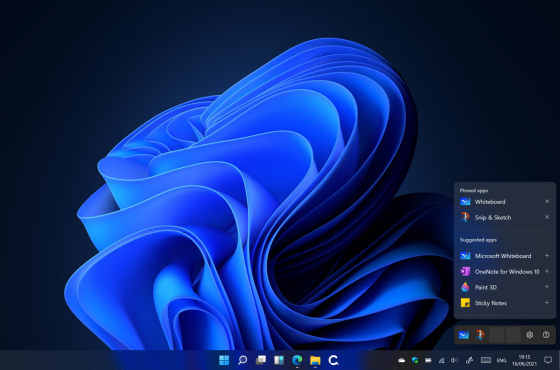Viewport: 560px width, 370px height.
Task: Select Sticky Notes in suggested apps
Action: click(x=504, y=303)
